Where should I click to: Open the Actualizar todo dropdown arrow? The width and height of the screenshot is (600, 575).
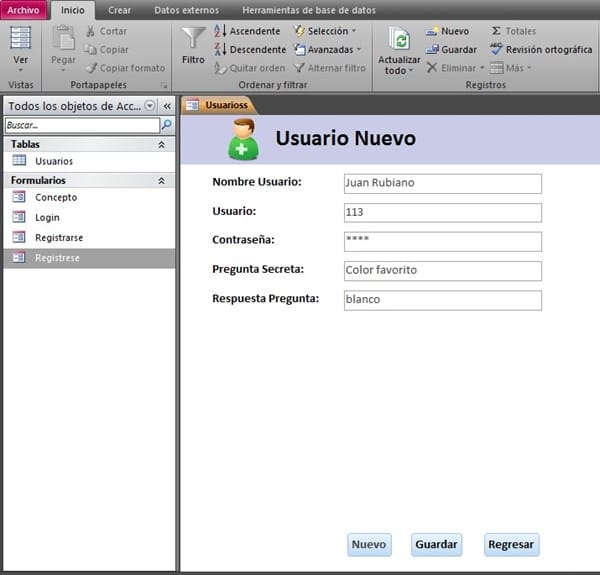[411, 70]
